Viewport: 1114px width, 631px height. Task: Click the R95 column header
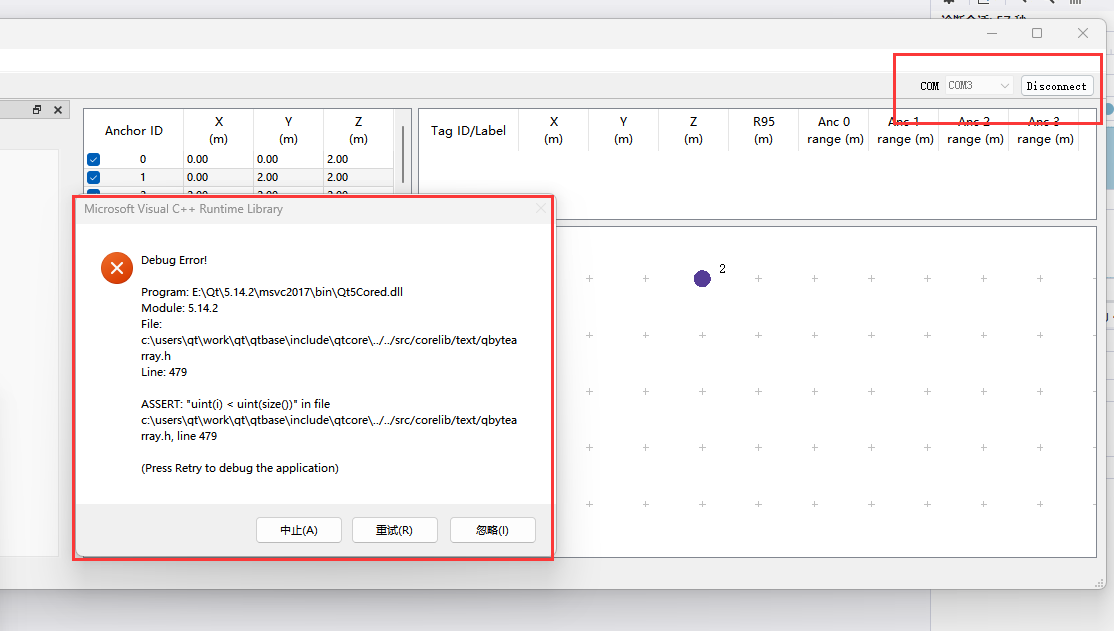click(x=763, y=131)
